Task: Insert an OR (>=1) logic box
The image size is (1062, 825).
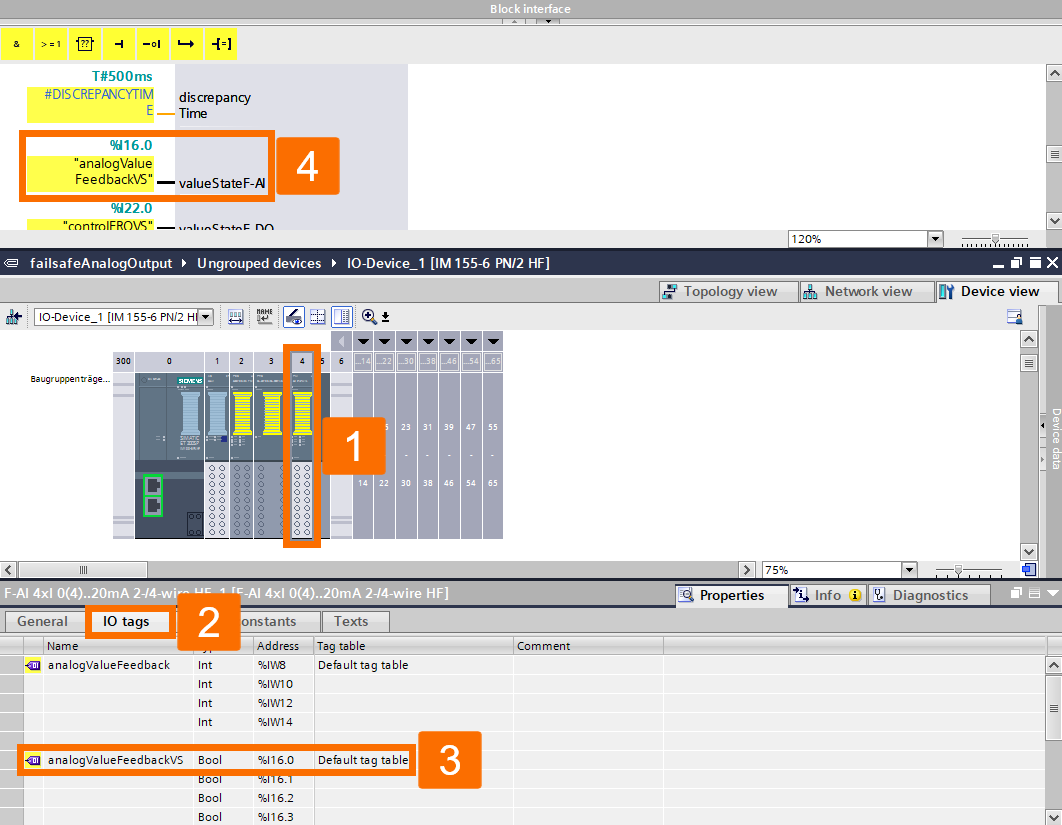Action: click(50, 44)
